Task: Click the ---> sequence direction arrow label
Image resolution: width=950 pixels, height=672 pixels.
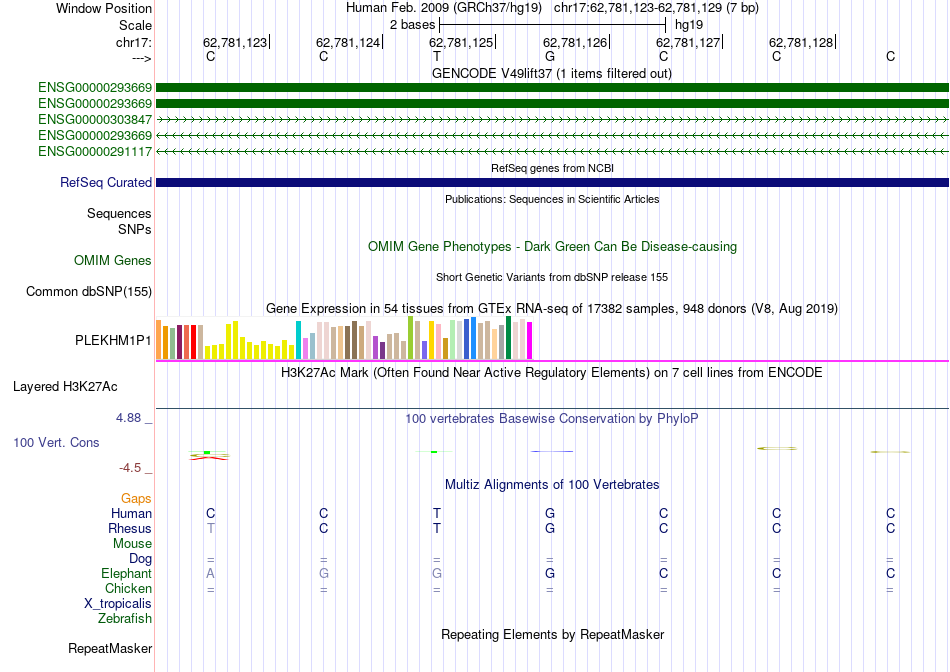Action: pos(141,58)
